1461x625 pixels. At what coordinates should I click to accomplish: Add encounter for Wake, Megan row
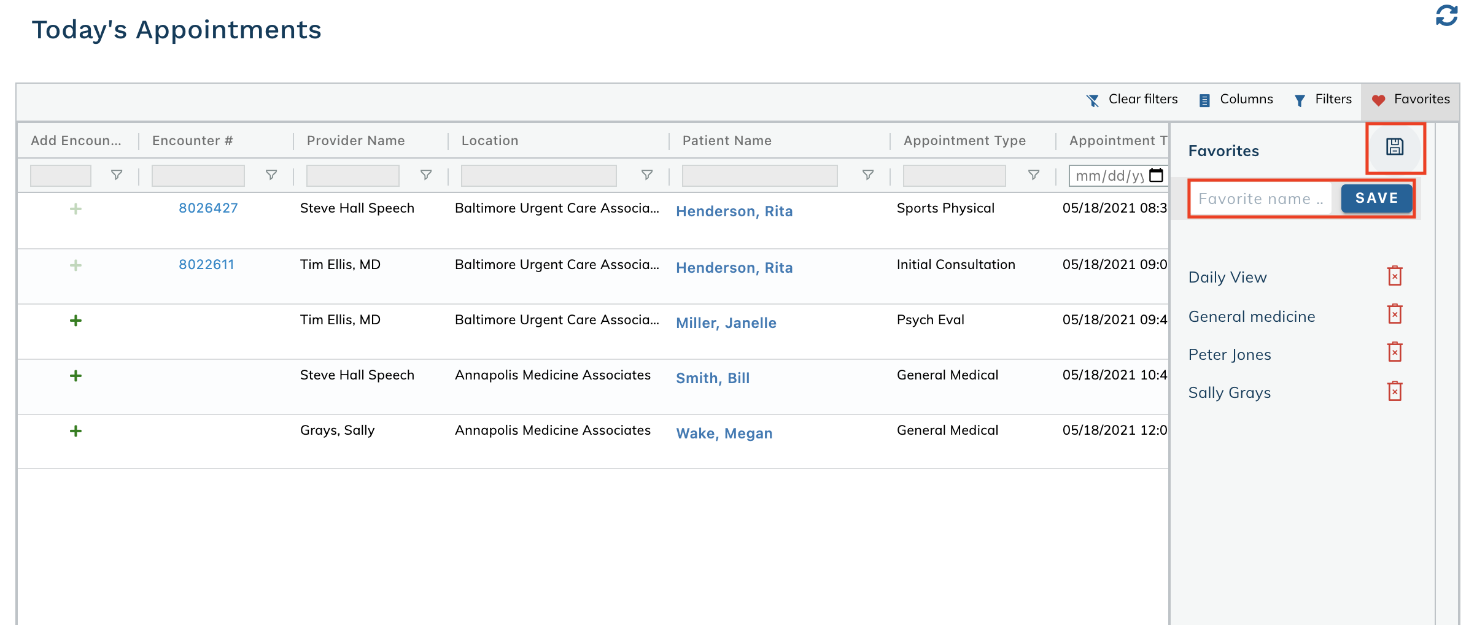[76, 430]
